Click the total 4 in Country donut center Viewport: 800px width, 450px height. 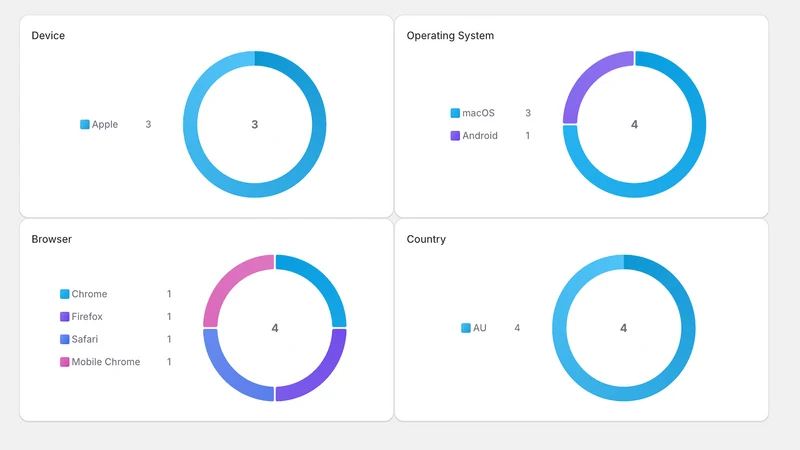click(x=623, y=328)
